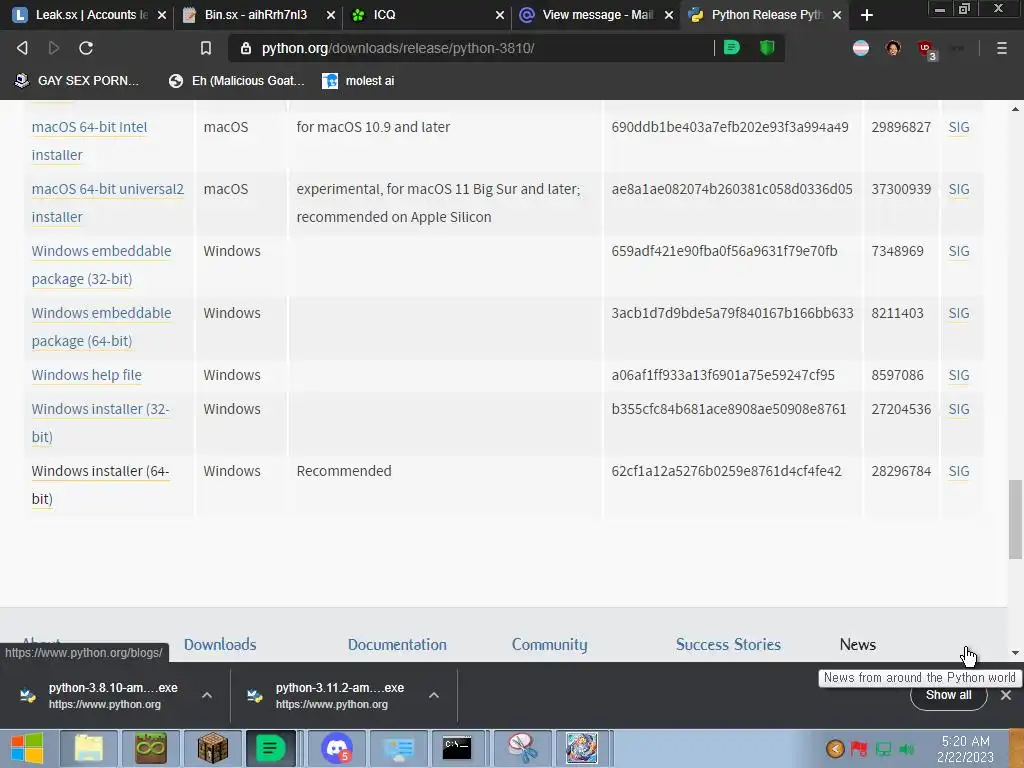Open File Explorer from the taskbar
This screenshot has height=768, width=1024.
89,748
